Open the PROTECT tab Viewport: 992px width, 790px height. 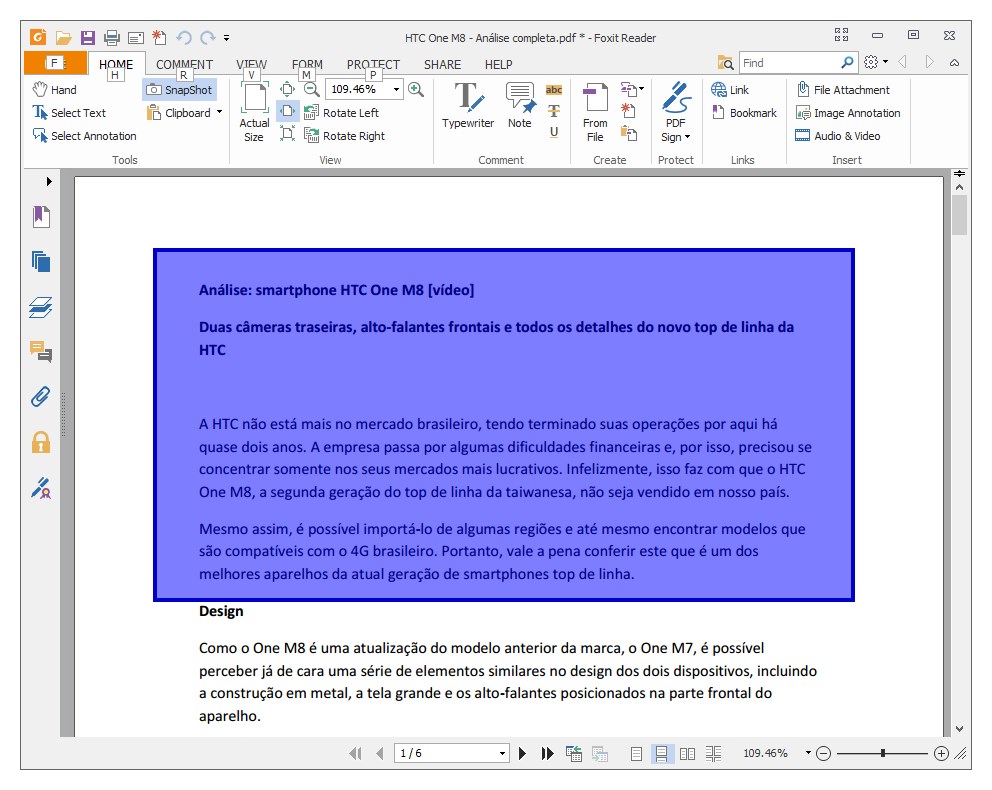pos(373,65)
